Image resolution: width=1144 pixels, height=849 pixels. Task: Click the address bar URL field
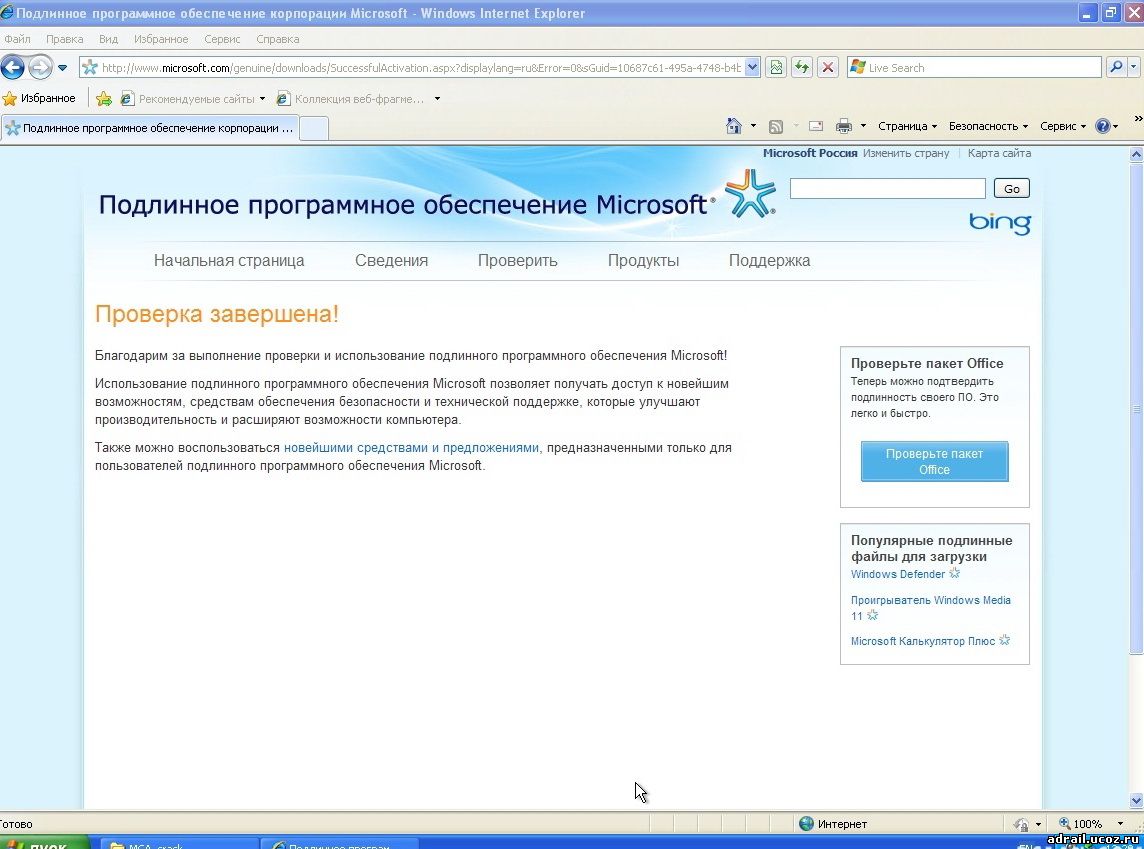click(x=420, y=68)
